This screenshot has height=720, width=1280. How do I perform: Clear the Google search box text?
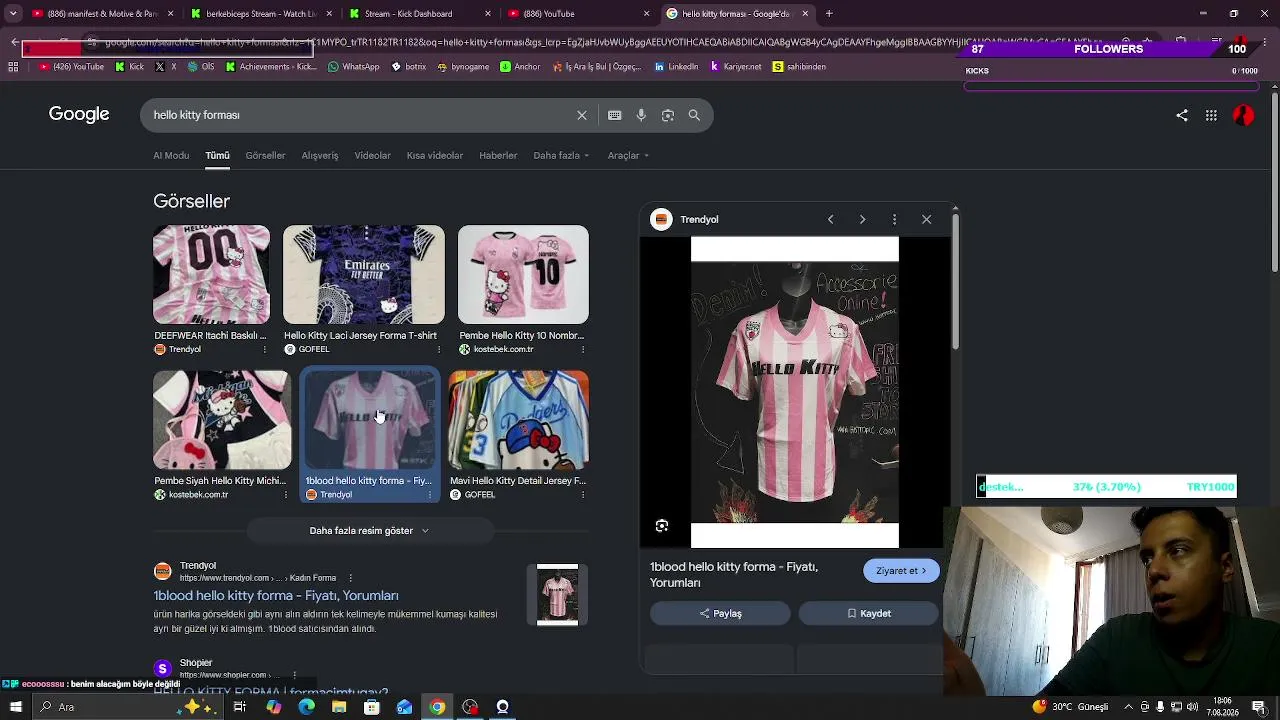click(582, 115)
